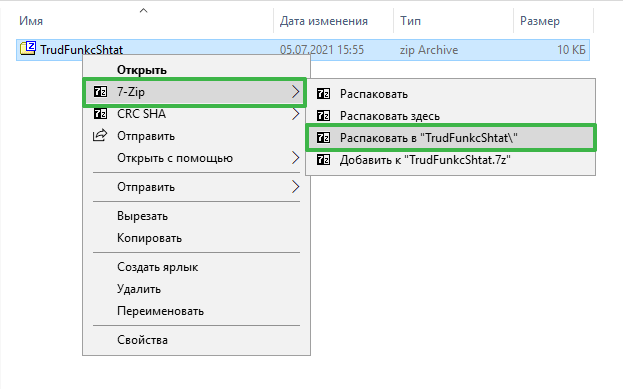Click the zip Archive type cell
The image size is (623, 389).
point(429,50)
